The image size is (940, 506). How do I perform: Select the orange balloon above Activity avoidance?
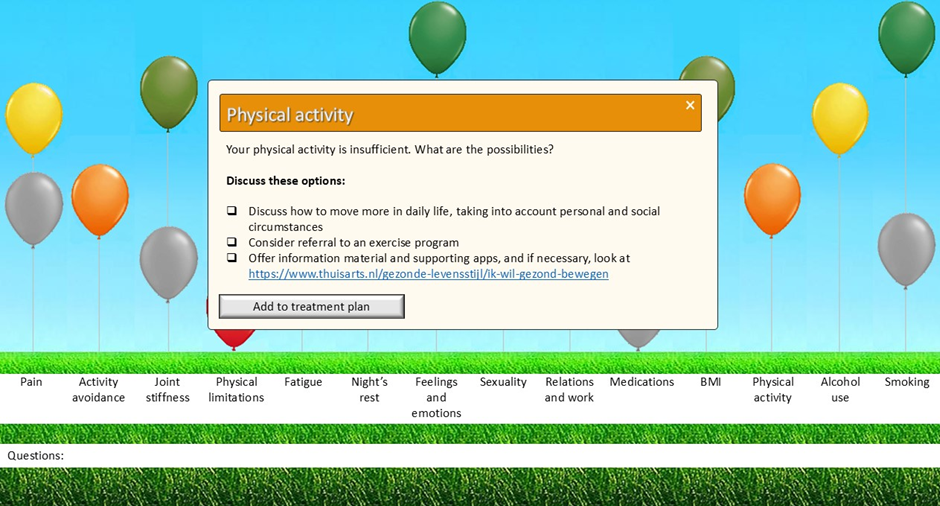100,199
